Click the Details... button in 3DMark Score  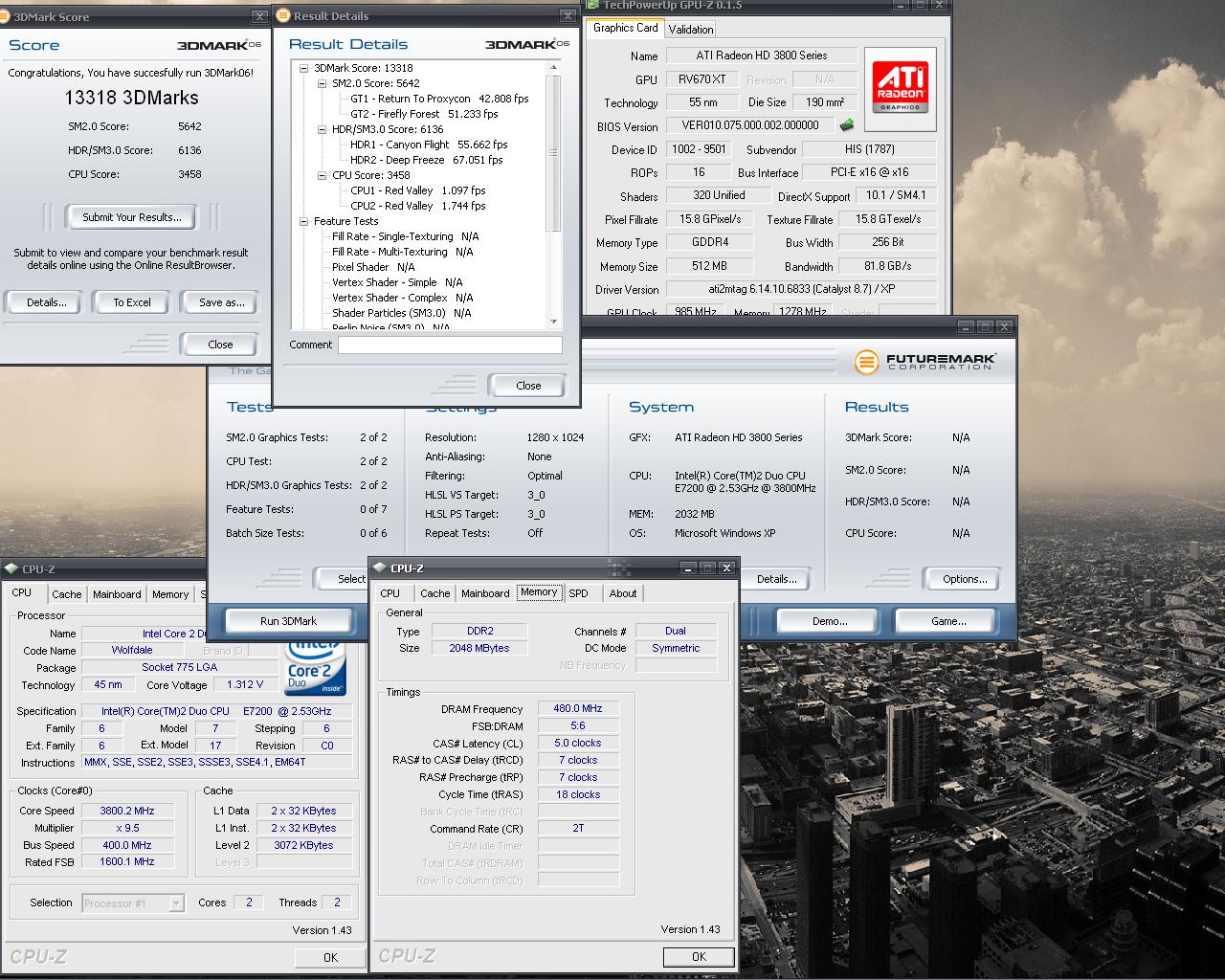tap(47, 302)
